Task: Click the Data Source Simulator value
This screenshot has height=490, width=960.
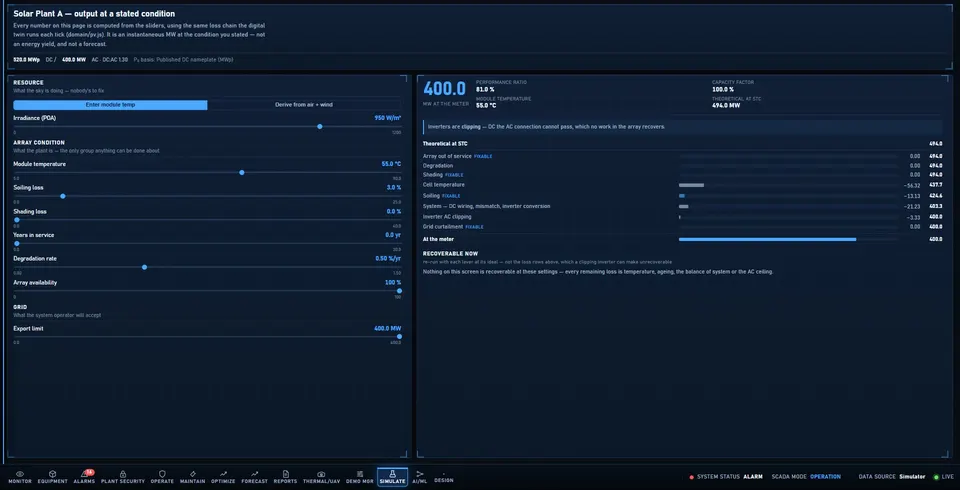Action: 912,477
